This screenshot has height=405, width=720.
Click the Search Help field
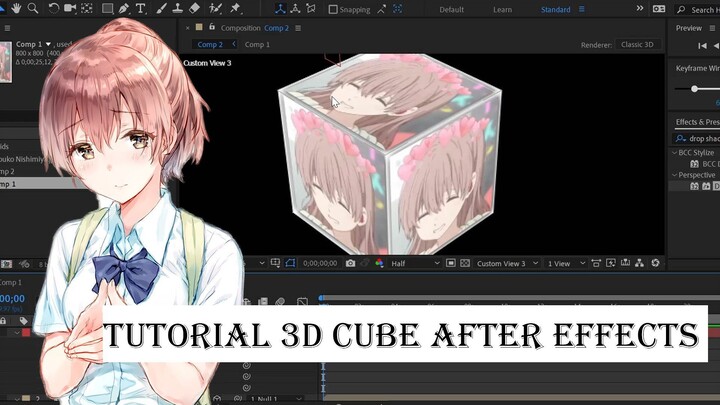pyautogui.click(x=698, y=10)
